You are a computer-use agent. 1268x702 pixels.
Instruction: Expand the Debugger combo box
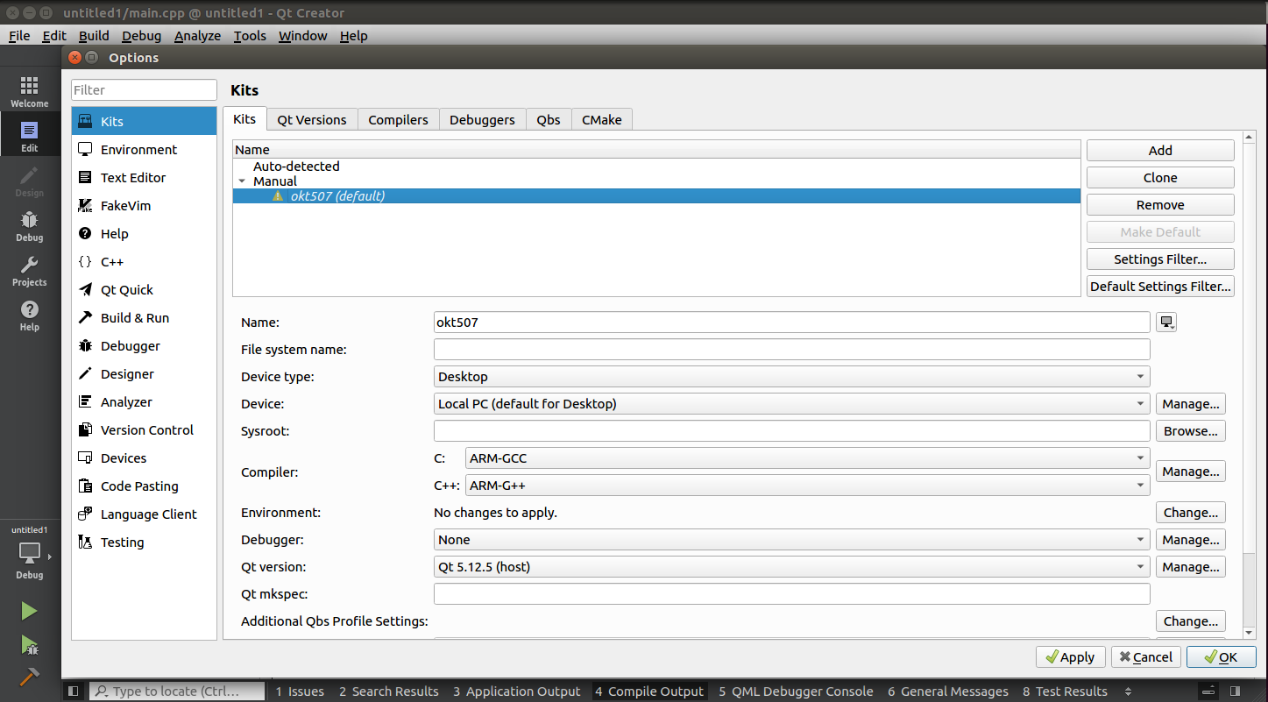(791, 540)
